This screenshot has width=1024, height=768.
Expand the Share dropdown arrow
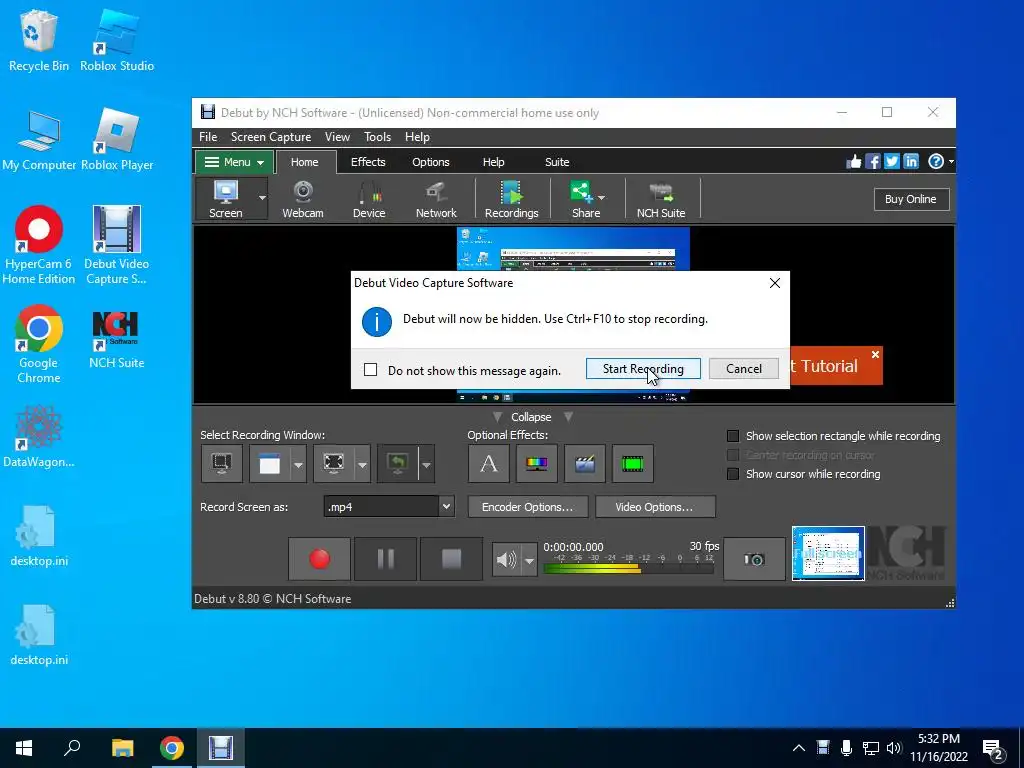[x=601, y=198]
